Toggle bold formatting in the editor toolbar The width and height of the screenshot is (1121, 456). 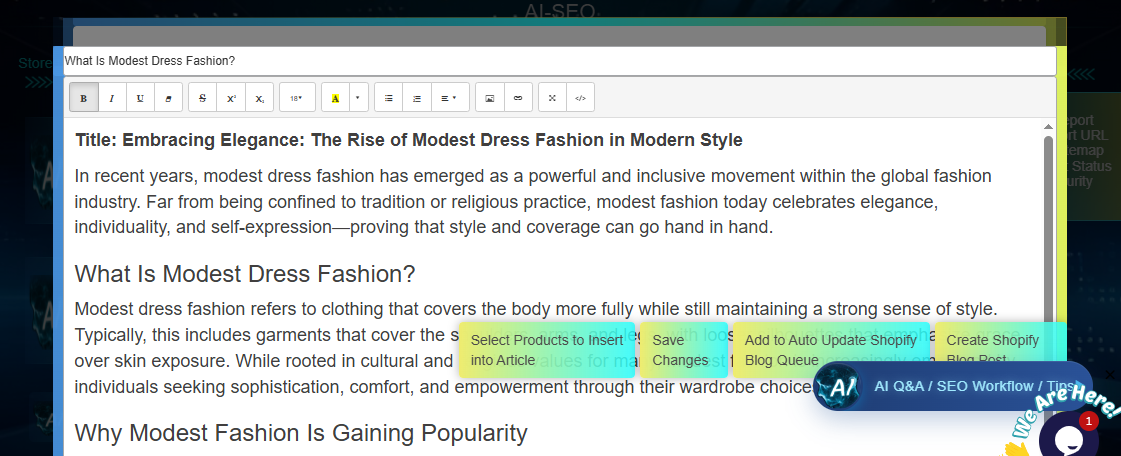click(x=84, y=98)
